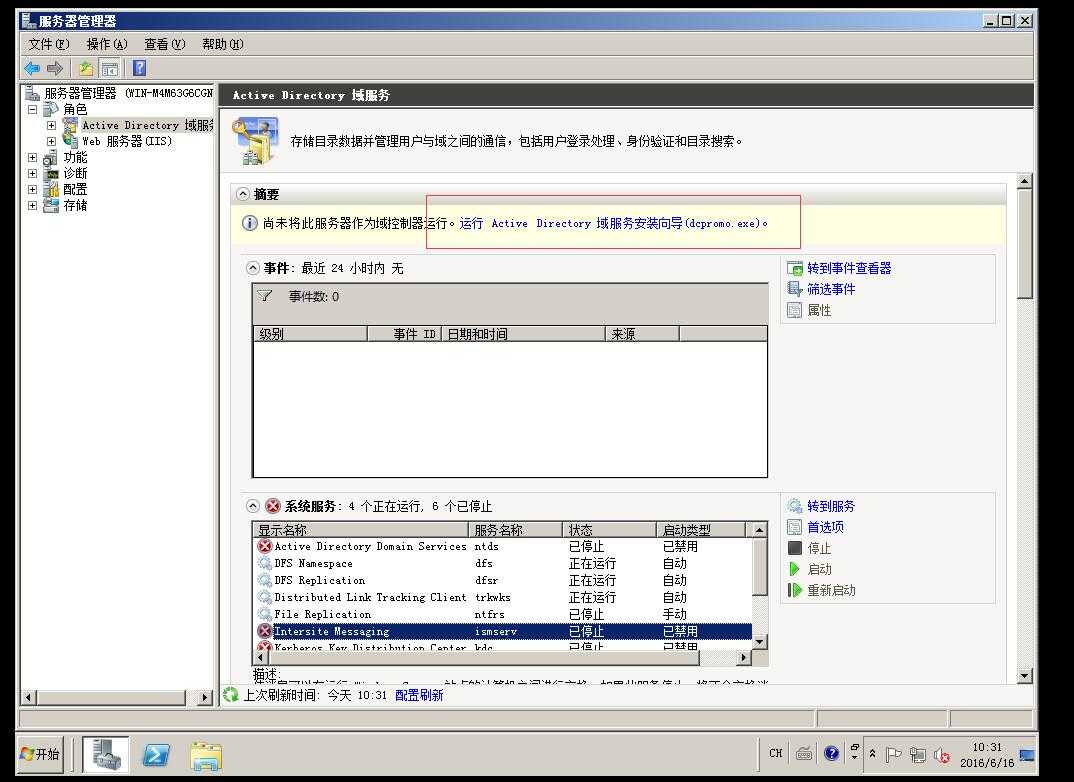Open the 查看(V) menu

pyautogui.click(x=164, y=44)
